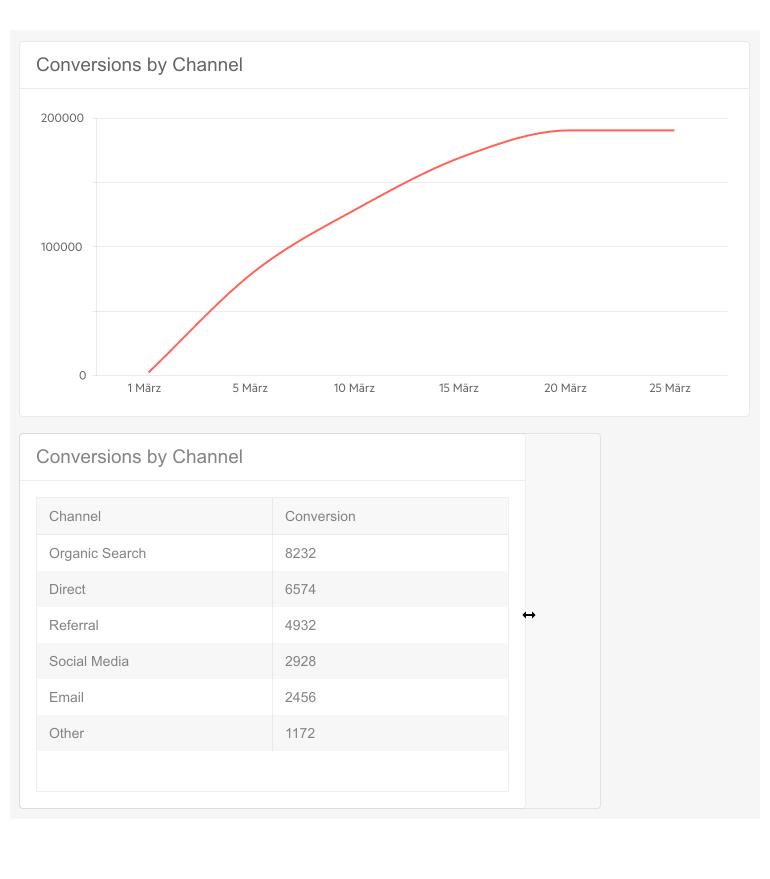Image resolution: width=770 pixels, height=879 pixels.
Task: Sort by the Conversion column header
Action: tap(320, 516)
